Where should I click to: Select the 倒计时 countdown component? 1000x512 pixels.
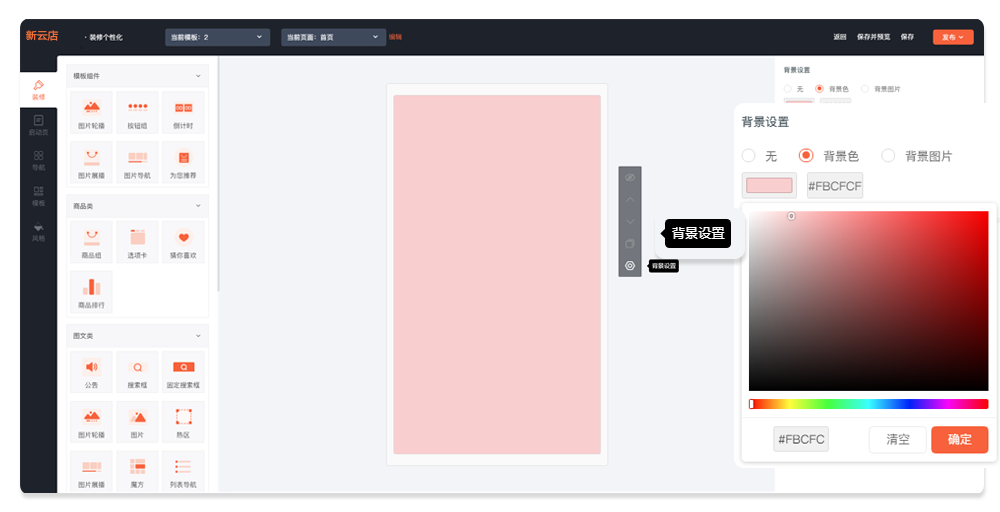[x=184, y=111]
